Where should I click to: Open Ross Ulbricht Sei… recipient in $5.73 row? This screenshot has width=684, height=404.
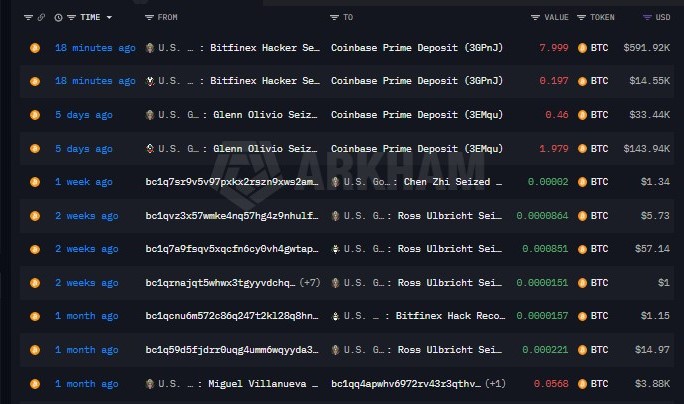[x=450, y=216]
